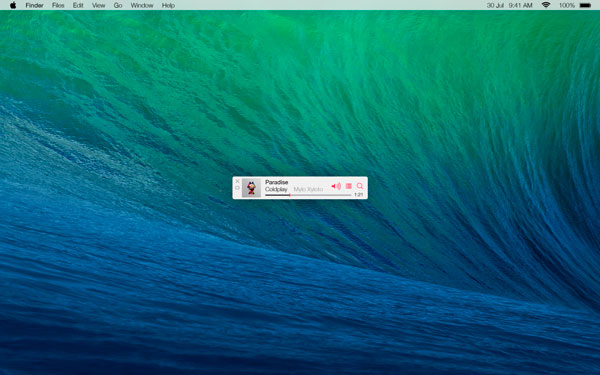The width and height of the screenshot is (600, 375).
Task: Open the volume control in mini player
Action: [x=336, y=186]
